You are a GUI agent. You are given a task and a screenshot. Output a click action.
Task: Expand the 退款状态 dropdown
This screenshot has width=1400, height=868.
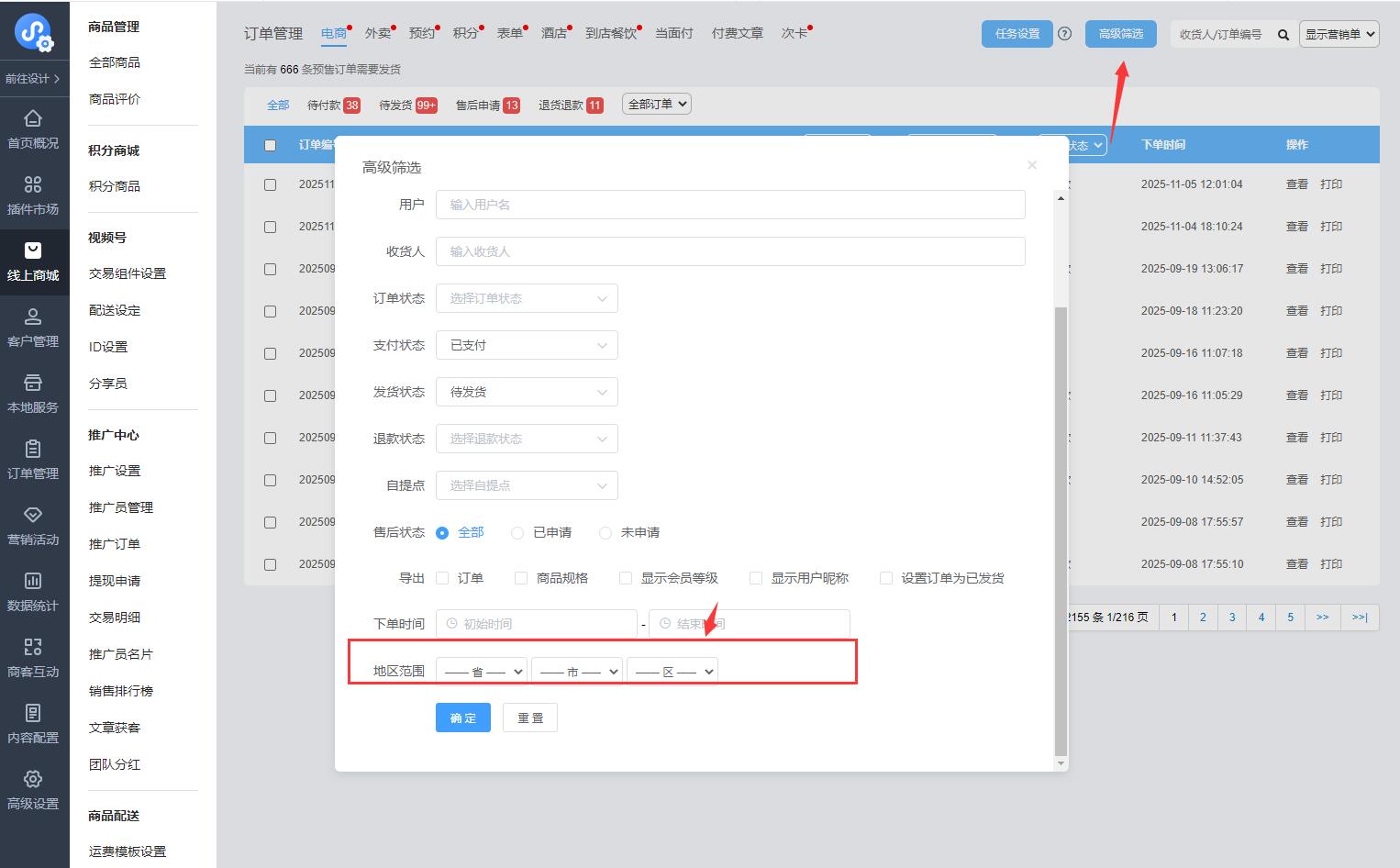pyautogui.click(x=527, y=439)
